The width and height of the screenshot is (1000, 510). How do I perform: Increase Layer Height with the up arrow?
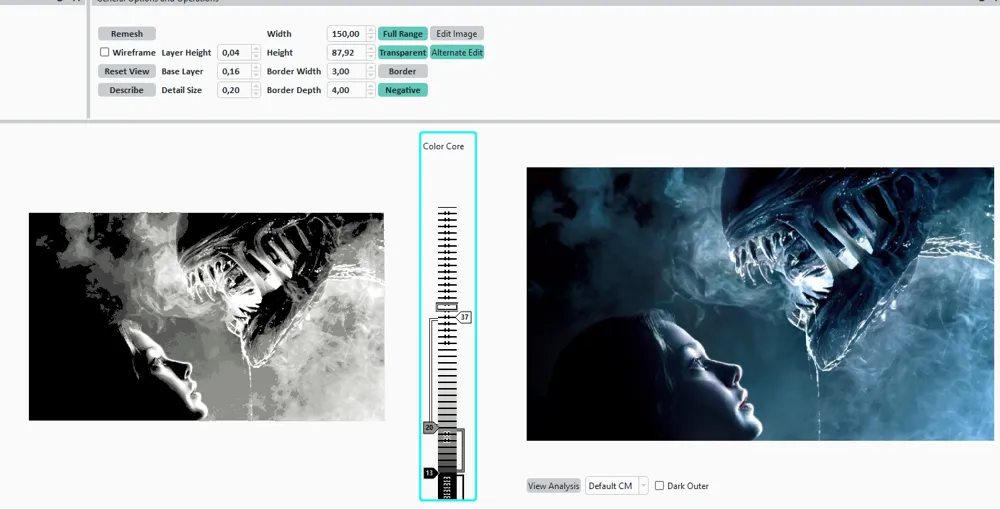point(256,48)
